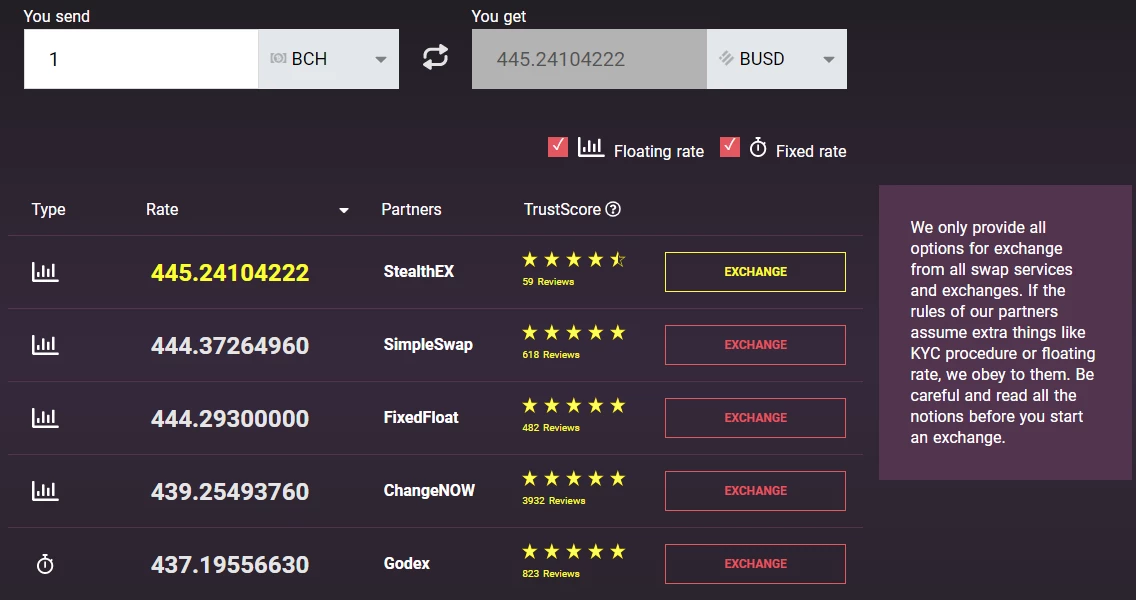Click the stopwatch icon beside Fixed rate
Image resolution: width=1136 pixels, height=600 pixels.
[x=758, y=148]
